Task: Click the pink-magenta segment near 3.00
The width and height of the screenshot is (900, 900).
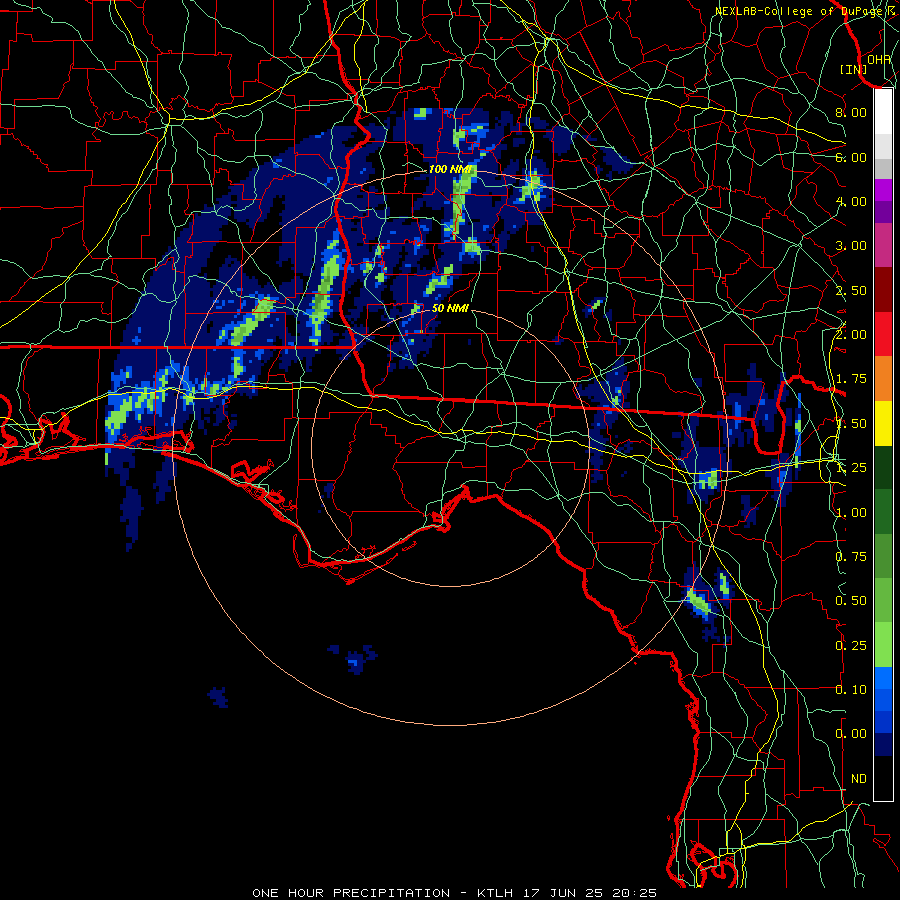Action: click(x=883, y=245)
